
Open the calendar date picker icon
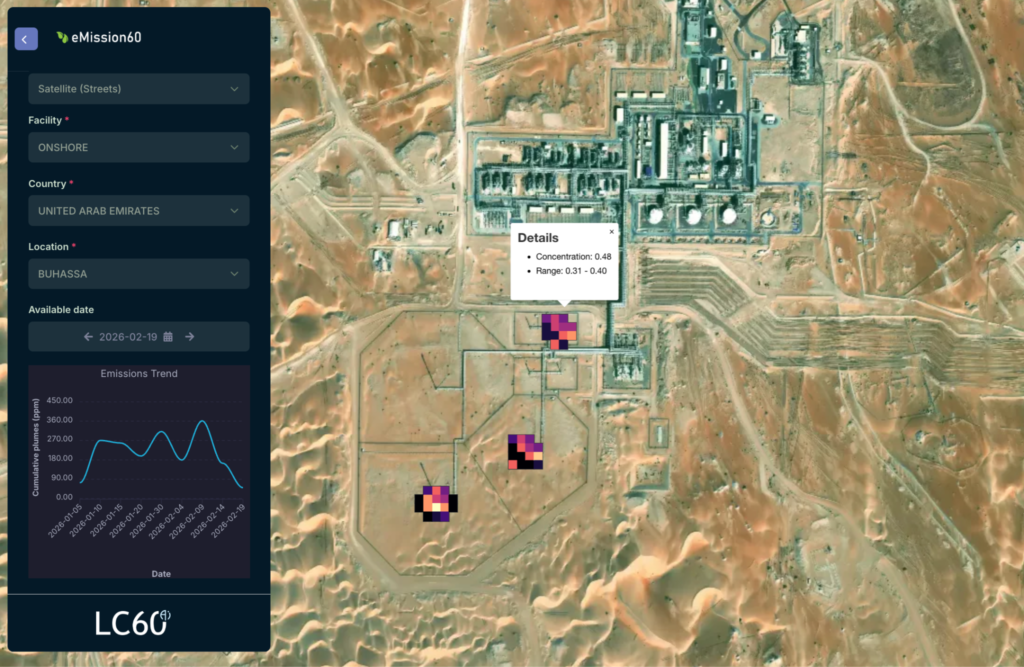(x=168, y=337)
